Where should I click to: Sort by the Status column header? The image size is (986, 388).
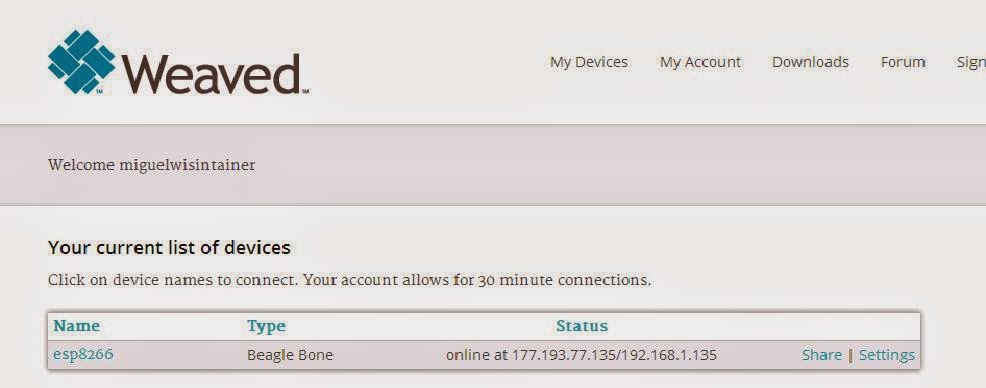(582, 326)
